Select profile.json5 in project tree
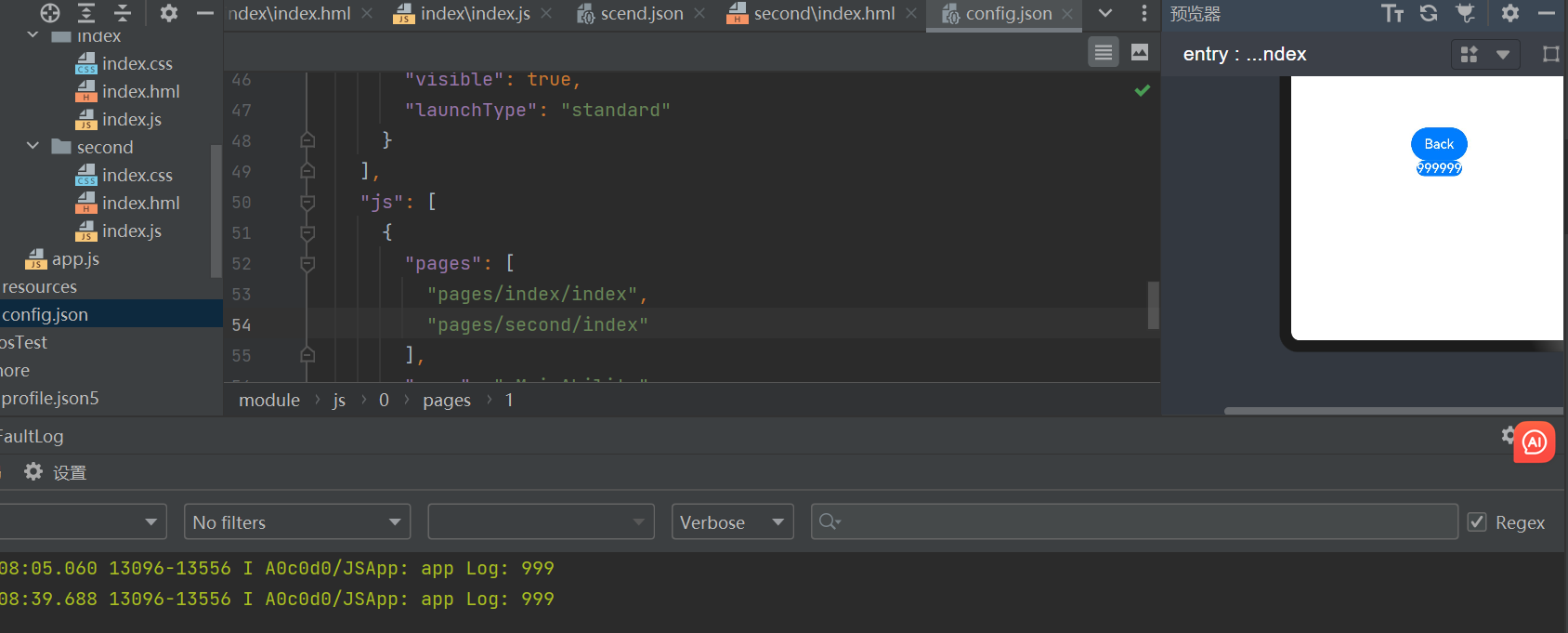The image size is (1568, 633). click(x=50, y=398)
